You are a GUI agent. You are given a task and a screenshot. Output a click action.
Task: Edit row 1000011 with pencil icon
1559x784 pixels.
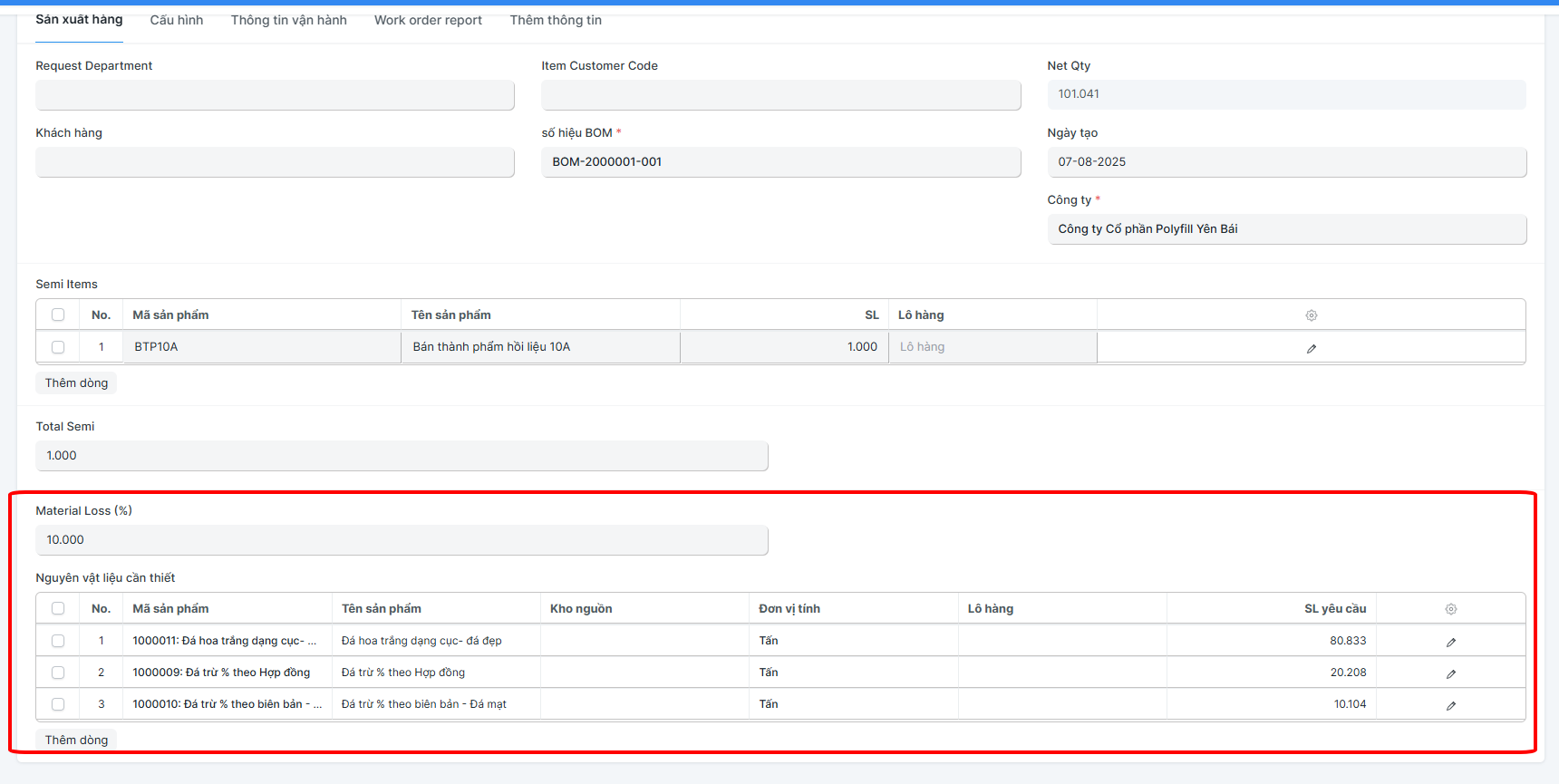tap(1450, 642)
